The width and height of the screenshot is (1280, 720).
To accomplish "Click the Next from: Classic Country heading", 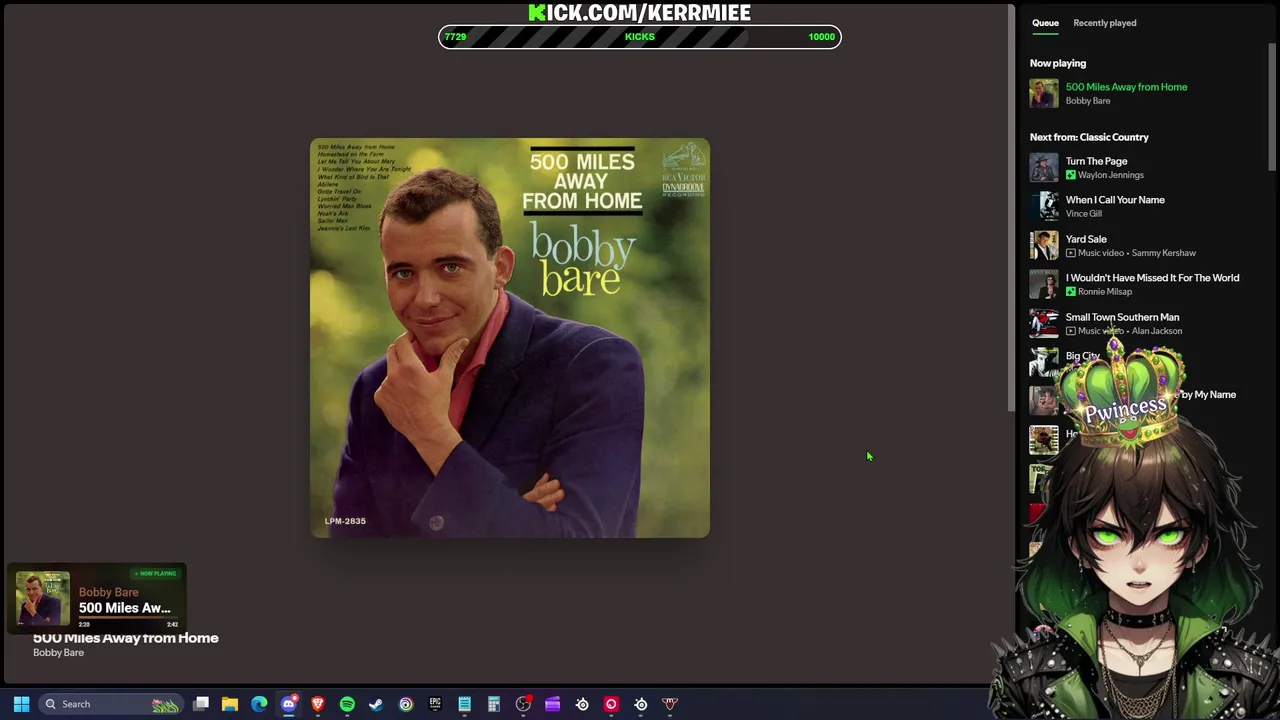I will point(1089,137).
